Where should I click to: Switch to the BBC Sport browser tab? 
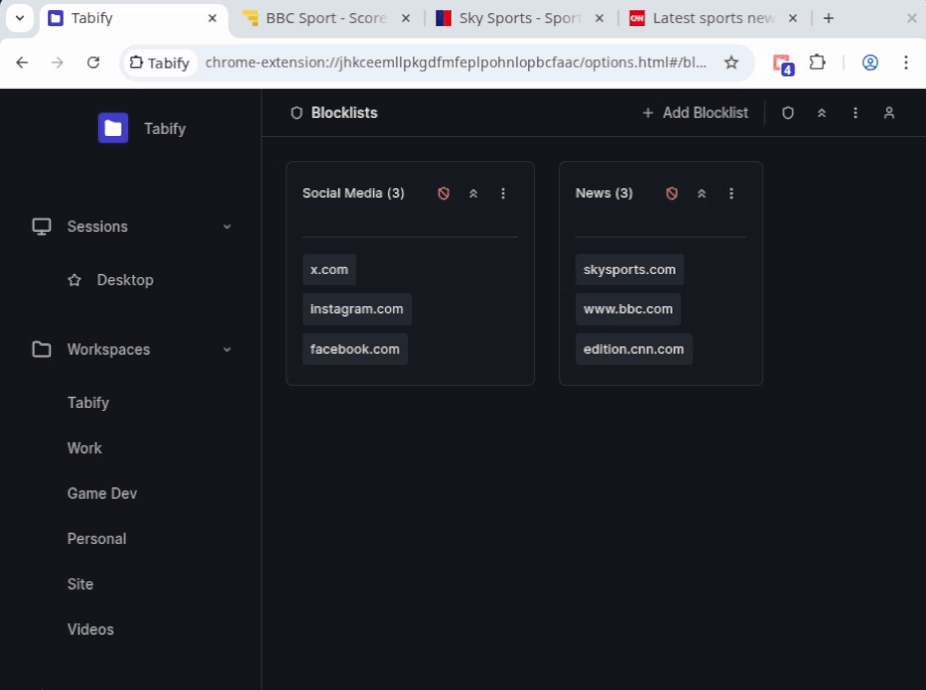[x=327, y=18]
